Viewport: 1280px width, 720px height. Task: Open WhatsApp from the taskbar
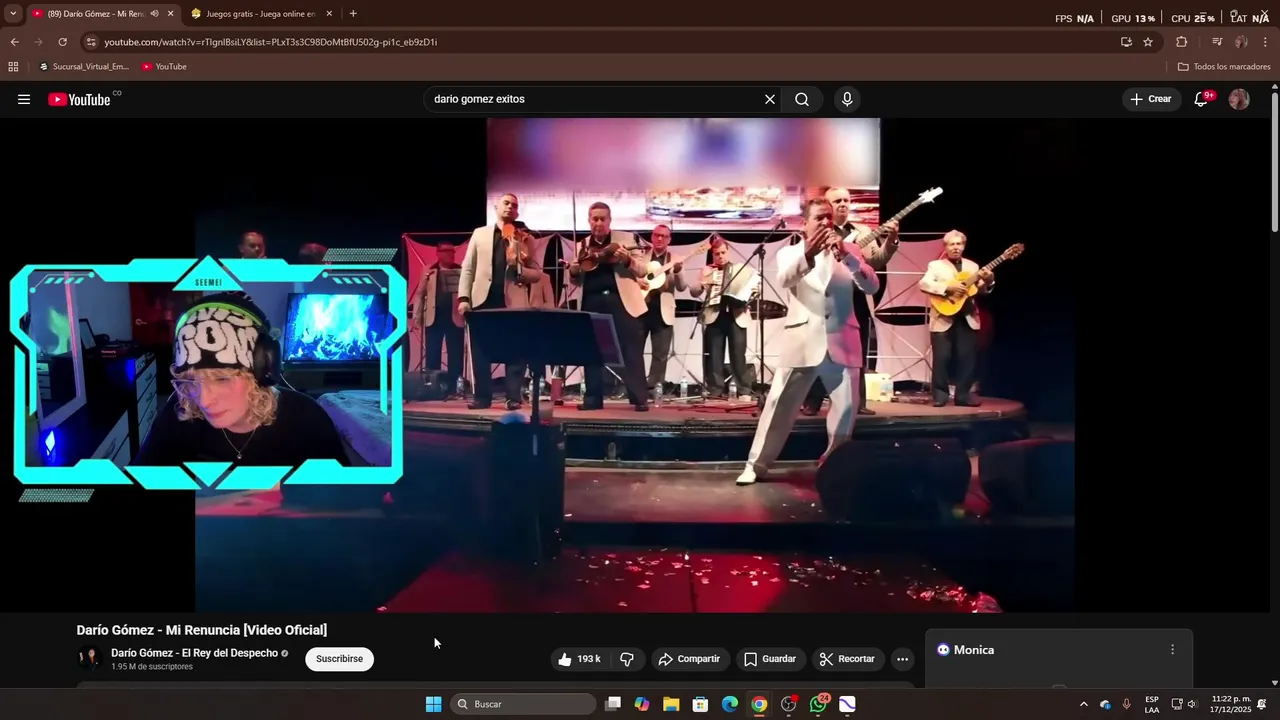pyautogui.click(x=819, y=704)
